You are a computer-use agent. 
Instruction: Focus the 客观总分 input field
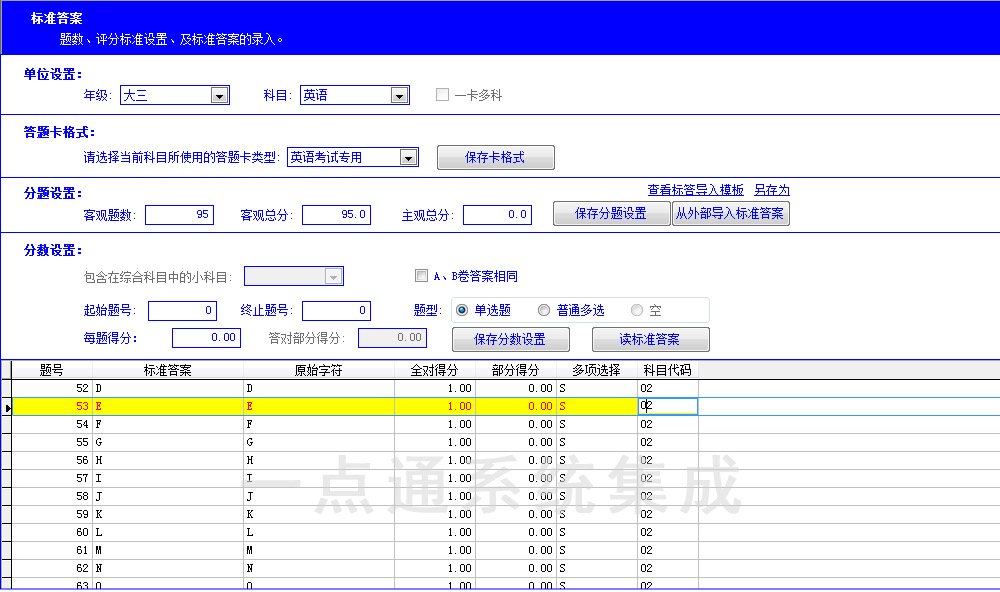coord(336,215)
